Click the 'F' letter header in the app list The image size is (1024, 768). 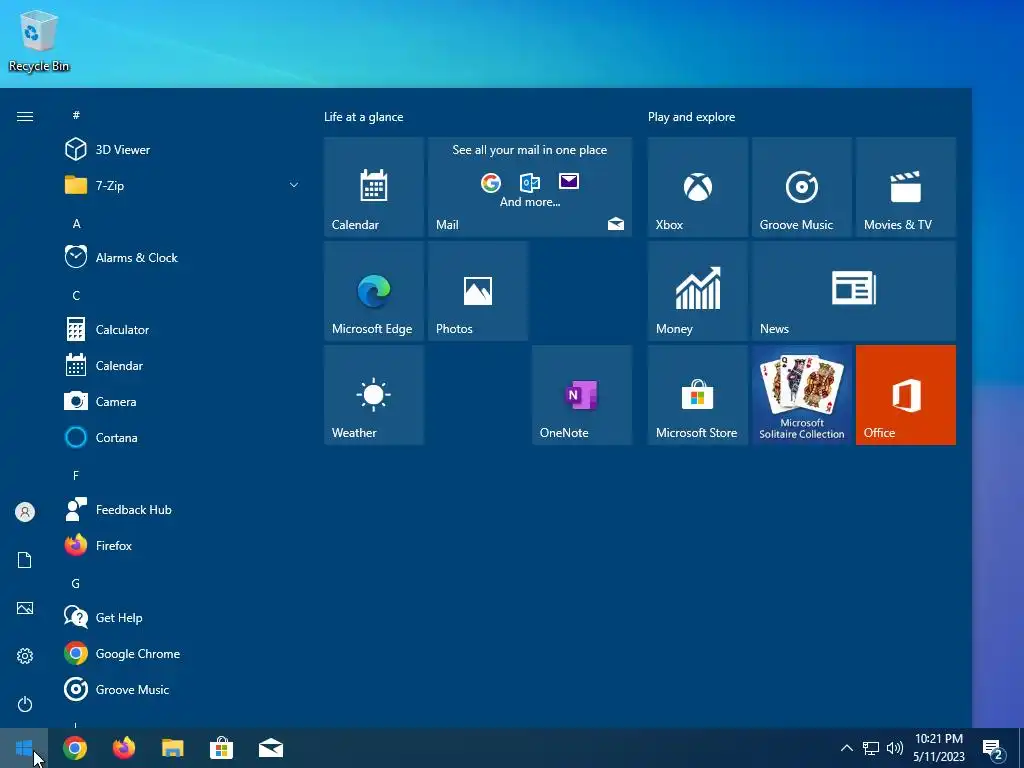click(x=76, y=475)
